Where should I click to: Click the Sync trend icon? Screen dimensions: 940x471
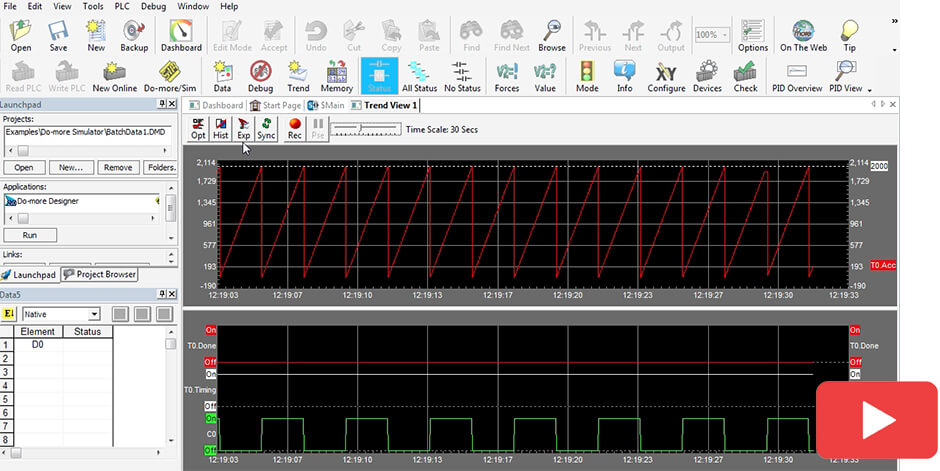click(266, 129)
